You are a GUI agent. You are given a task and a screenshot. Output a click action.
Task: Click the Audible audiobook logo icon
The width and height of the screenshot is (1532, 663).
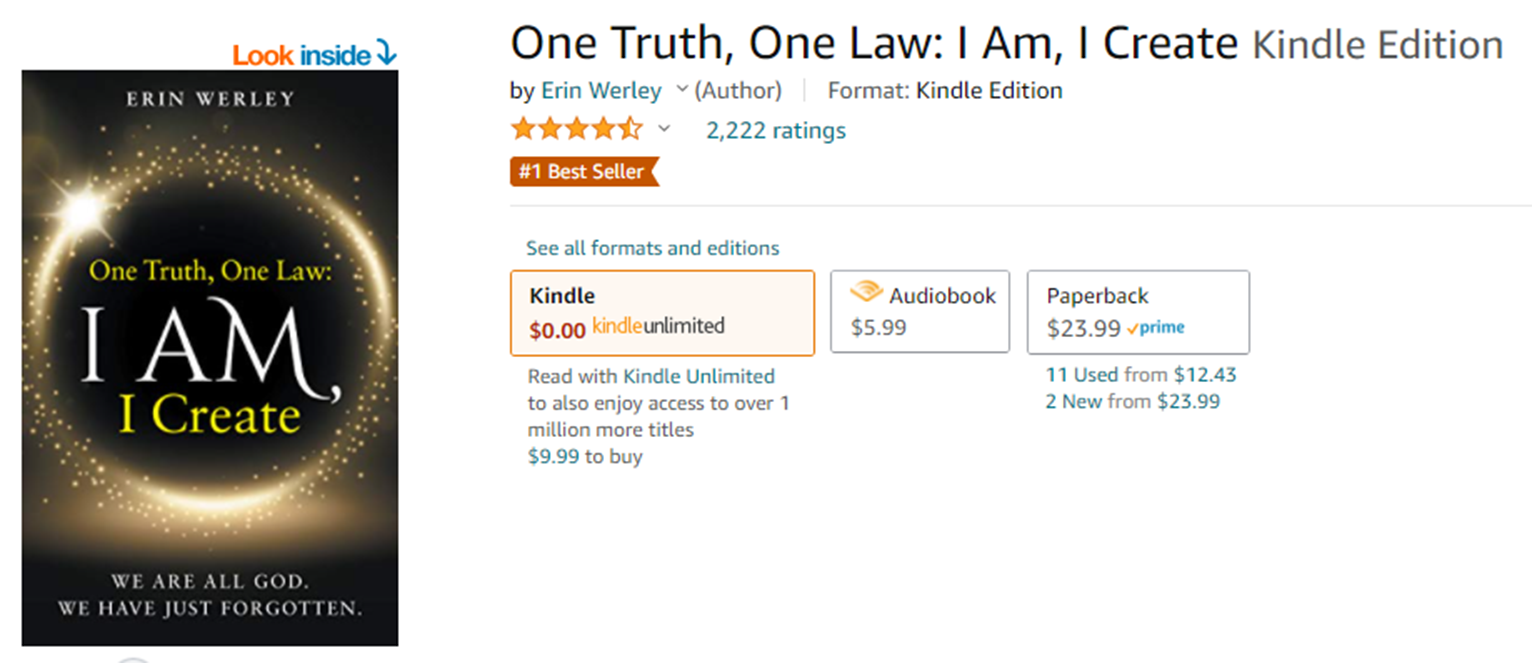[866, 294]
